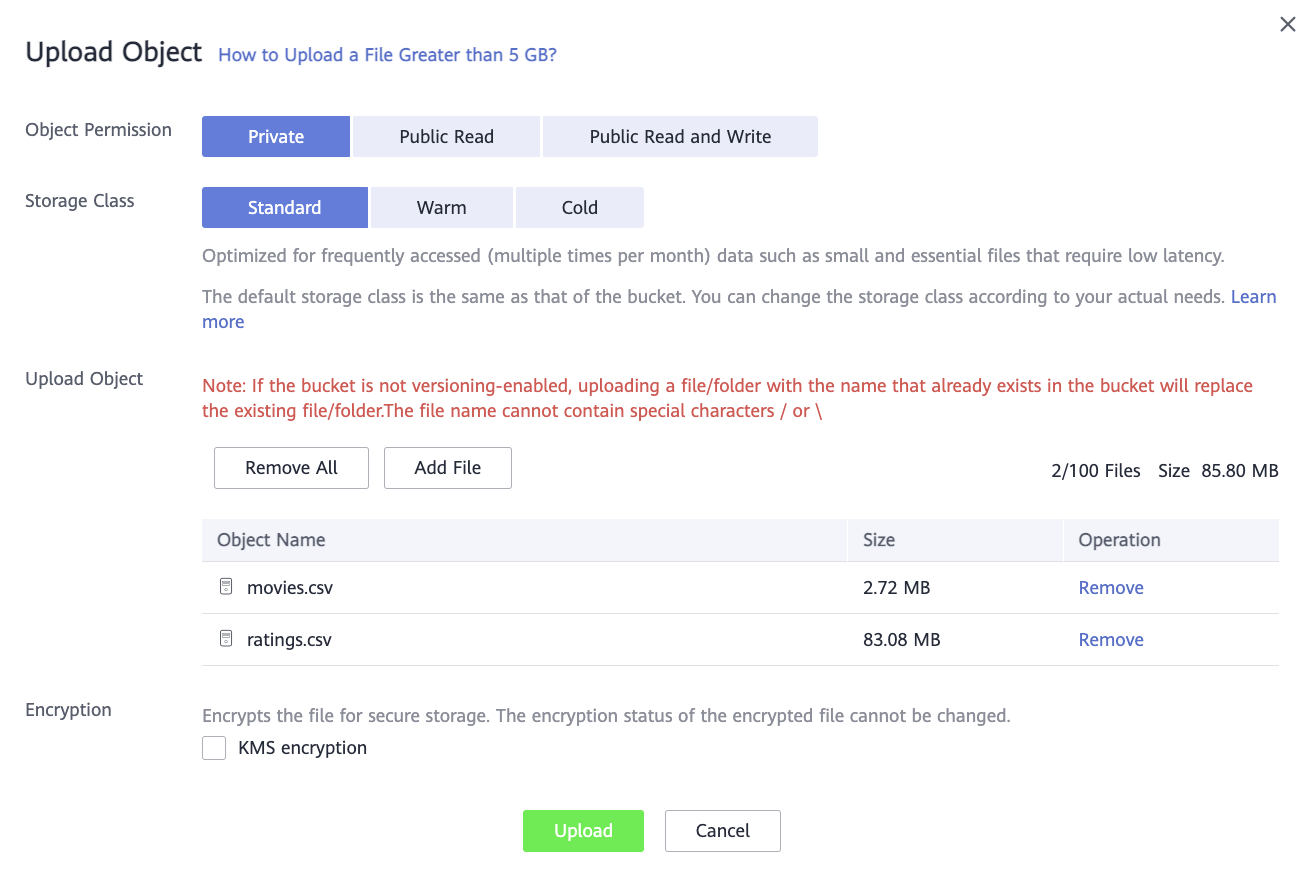
Task: Open the 5 GB upload help link
Action: (387, 55)
